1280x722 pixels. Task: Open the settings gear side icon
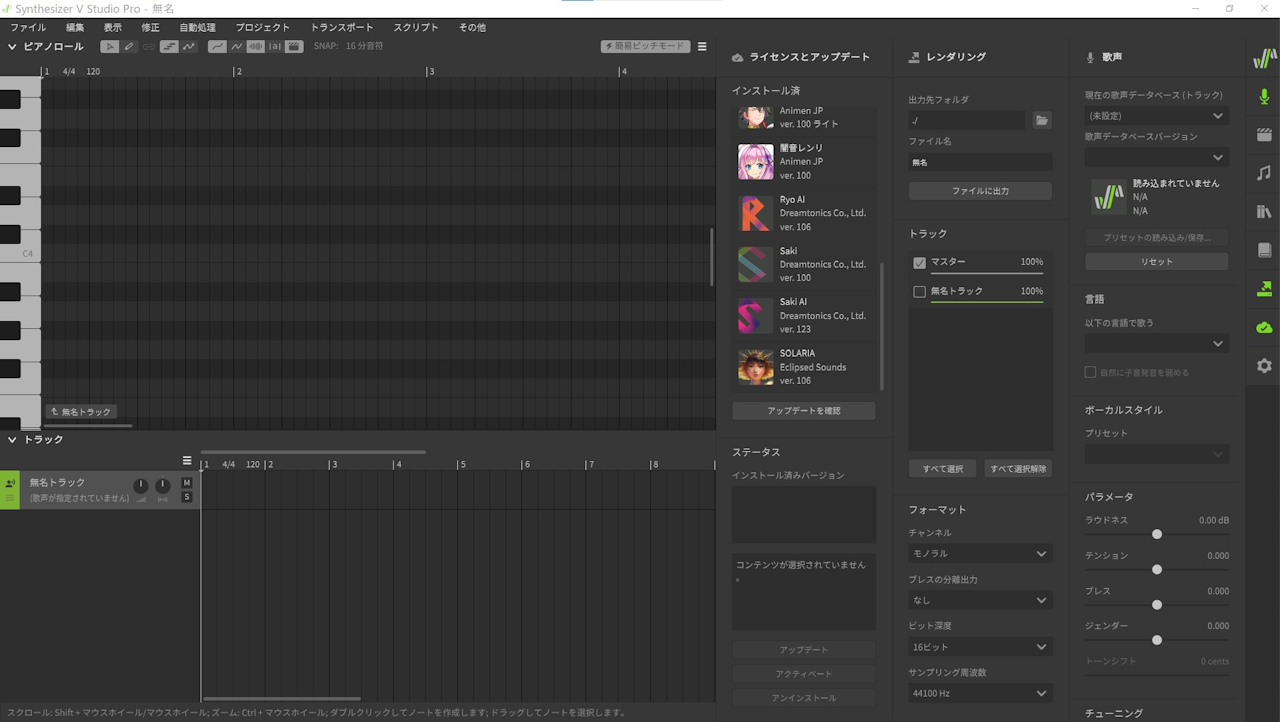(1264, 366)
